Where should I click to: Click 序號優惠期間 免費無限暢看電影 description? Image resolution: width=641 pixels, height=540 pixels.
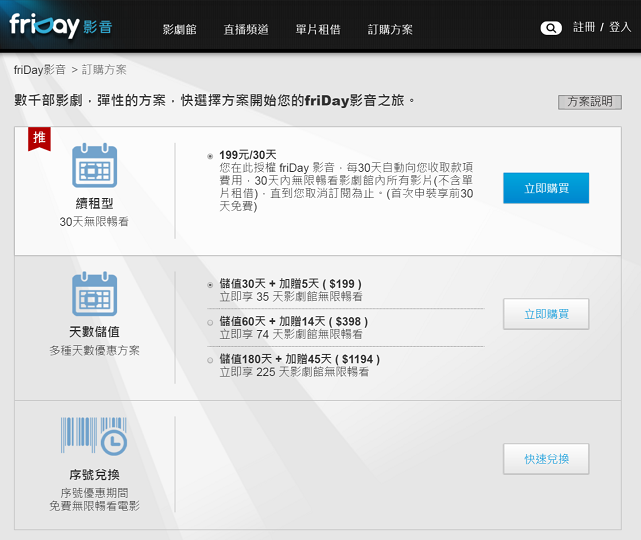pyautogui.click(x=94, y=500)
